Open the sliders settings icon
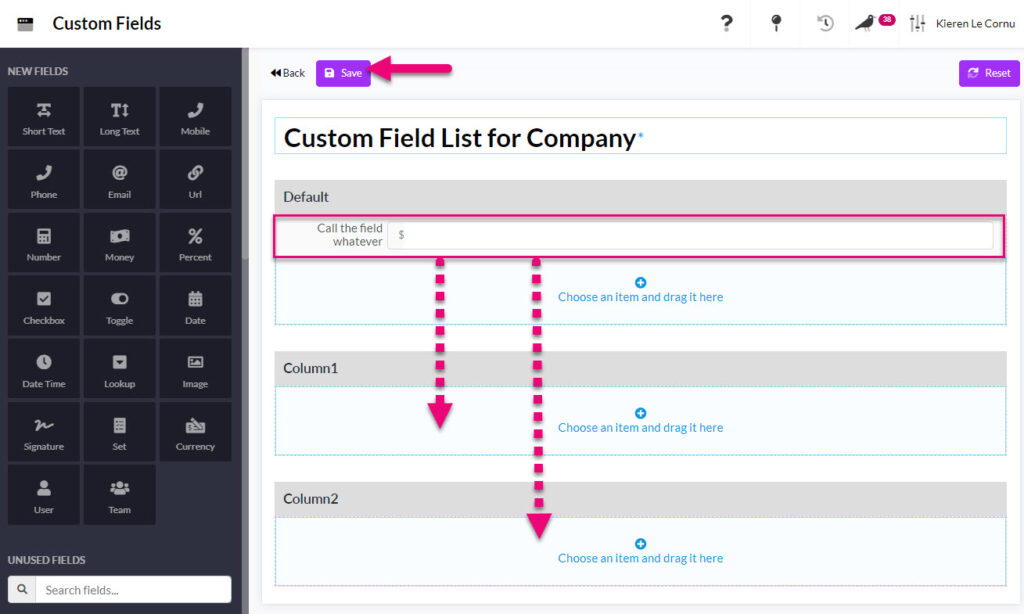Viewport: 1024px width, 614px height. click(918, 24)
